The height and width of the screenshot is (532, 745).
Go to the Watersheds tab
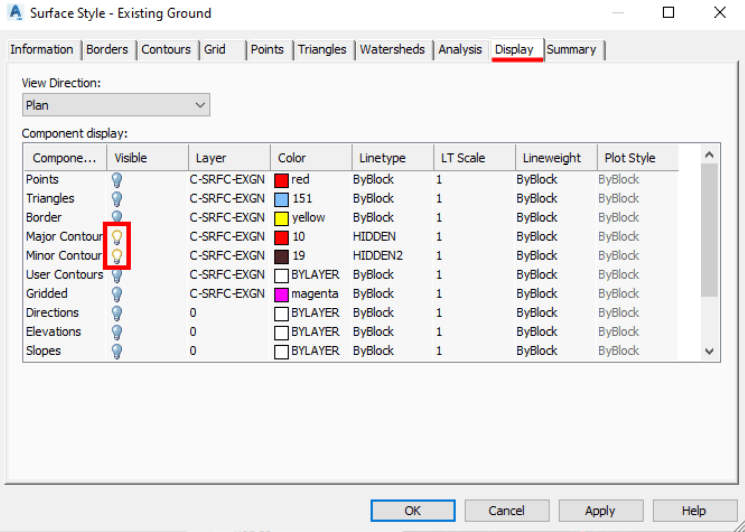click(x=392, y=49)
